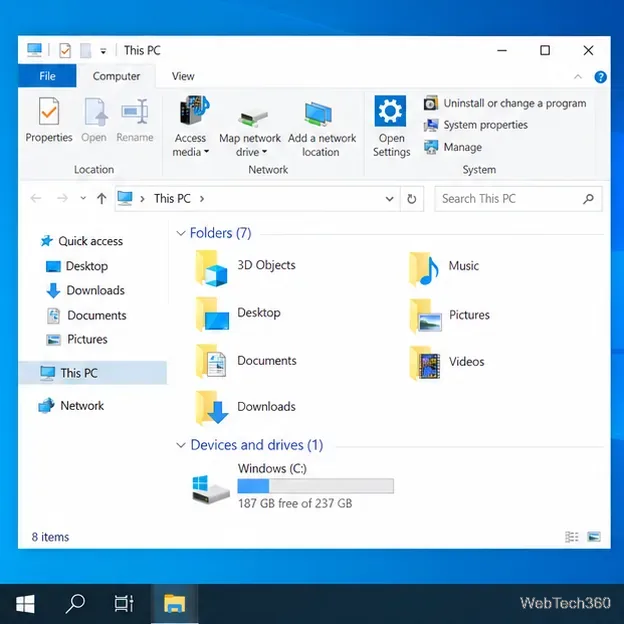
Task: Click New folder in Quick Access Toolbar
Action: tap(86, 51)
